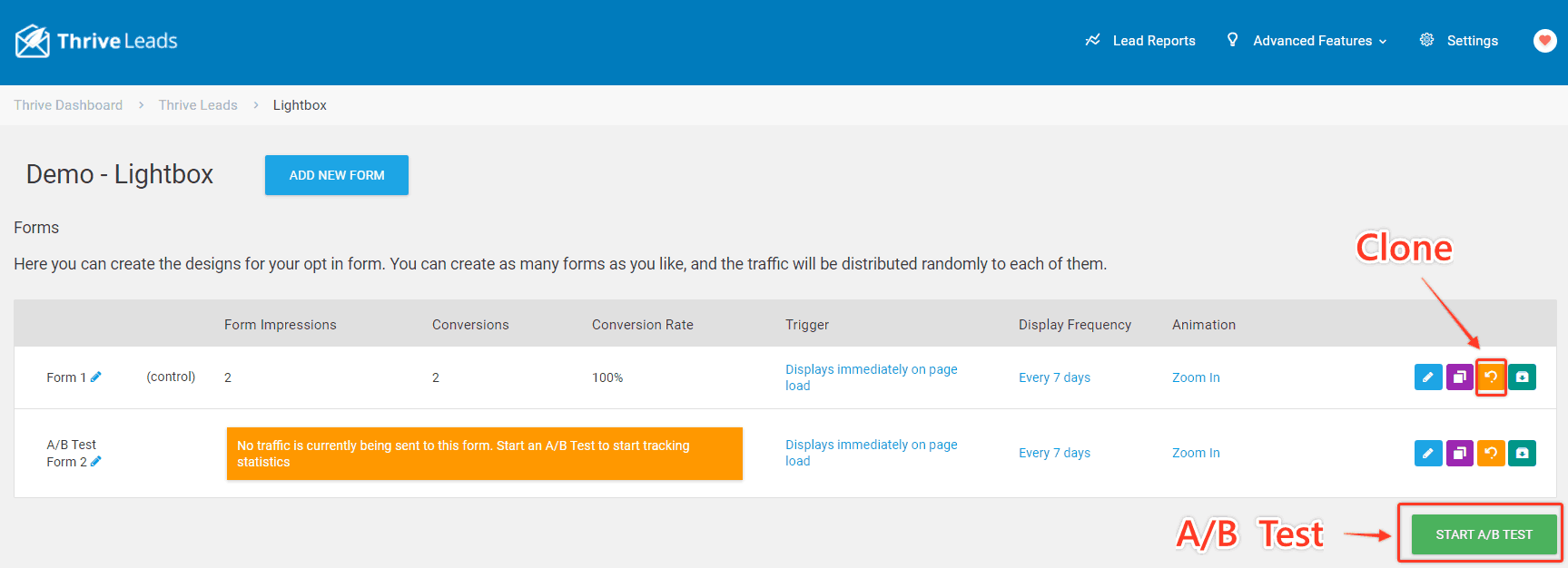
Task: Rename Form 2 via its small pencil icon
Action: click(96, 461)
